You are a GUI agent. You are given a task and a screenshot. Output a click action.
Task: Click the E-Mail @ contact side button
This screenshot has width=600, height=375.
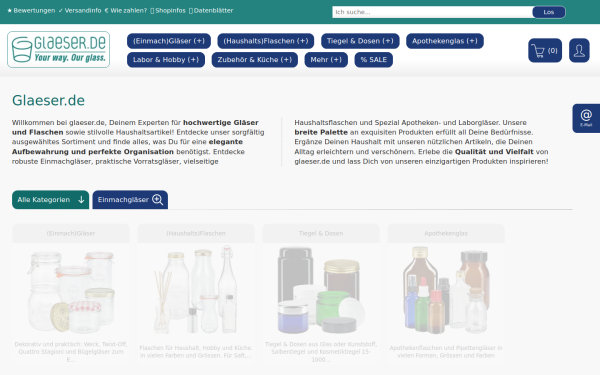pos(586,118)
